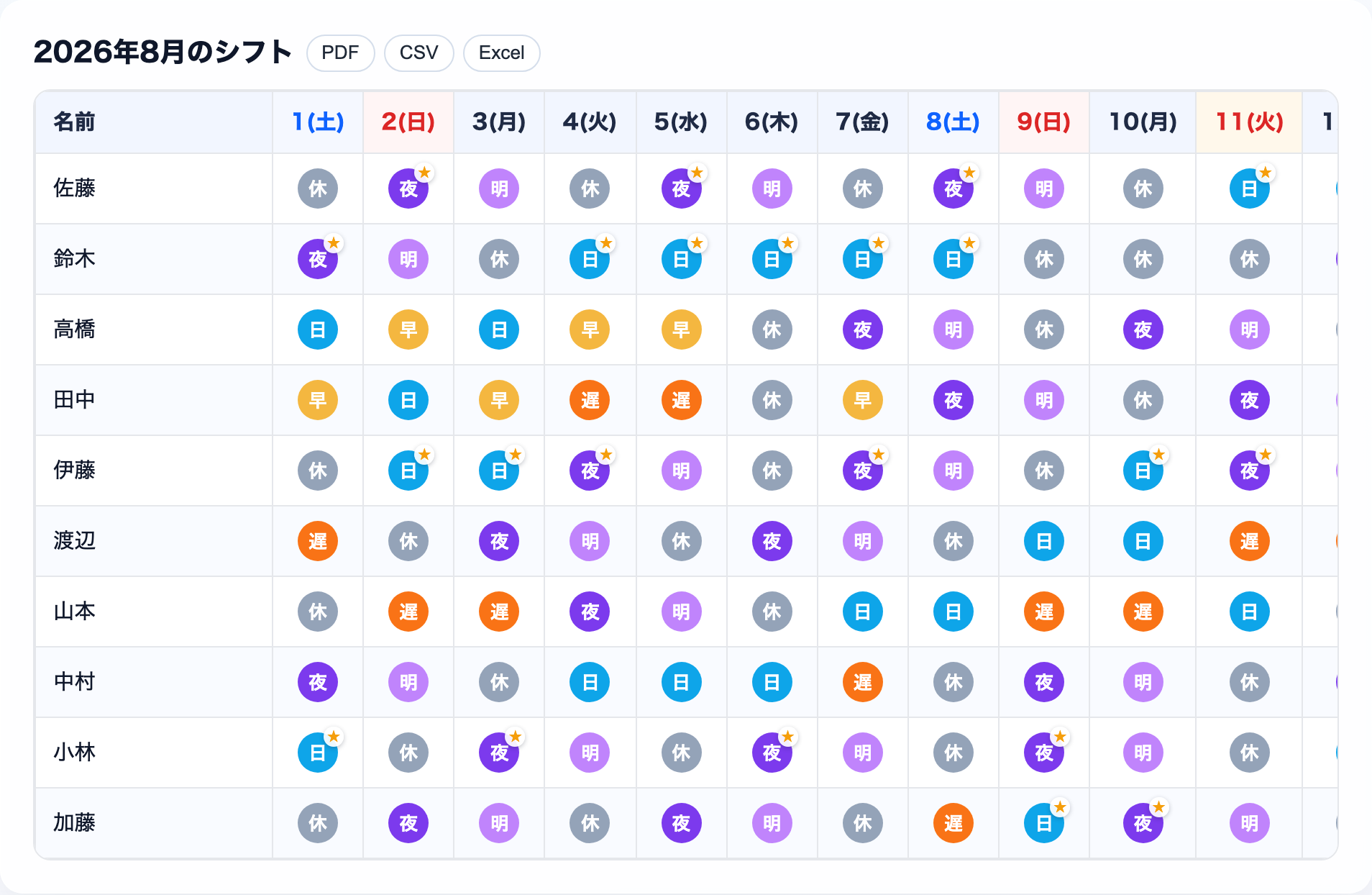Click 中村's 明 badge on the 10th
This screenshot has height=895, width=1372.
pyautogui.click(x=1143, y=682)
